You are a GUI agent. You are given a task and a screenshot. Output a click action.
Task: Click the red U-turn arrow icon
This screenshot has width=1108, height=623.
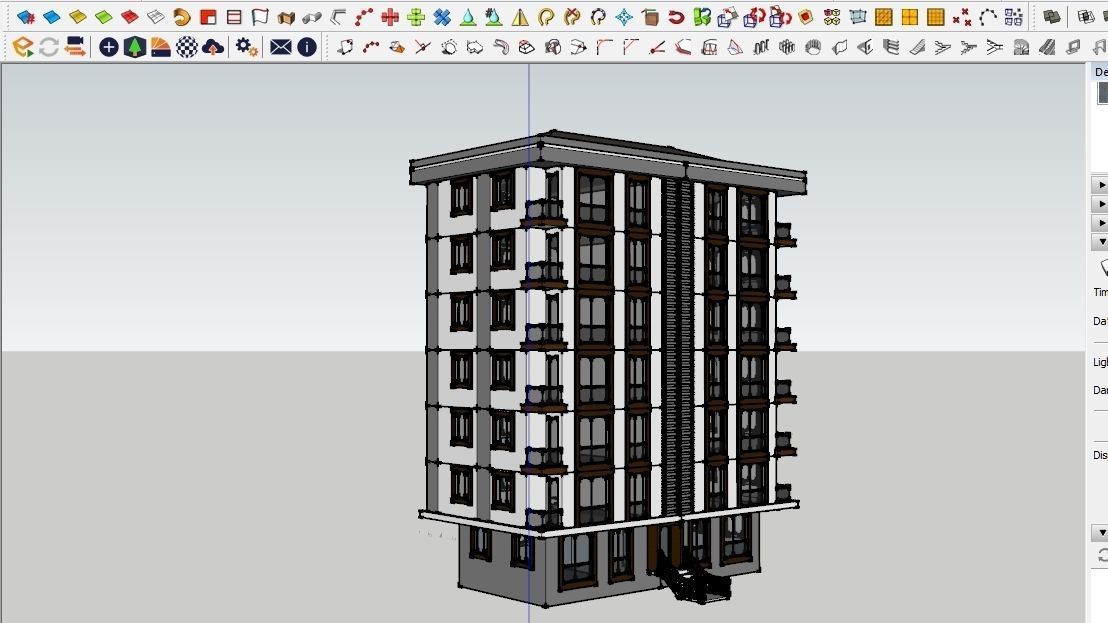[x=676, y=16]
